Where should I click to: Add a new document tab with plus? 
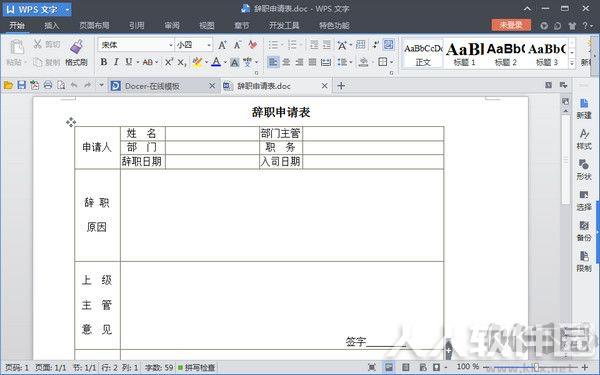341,86
